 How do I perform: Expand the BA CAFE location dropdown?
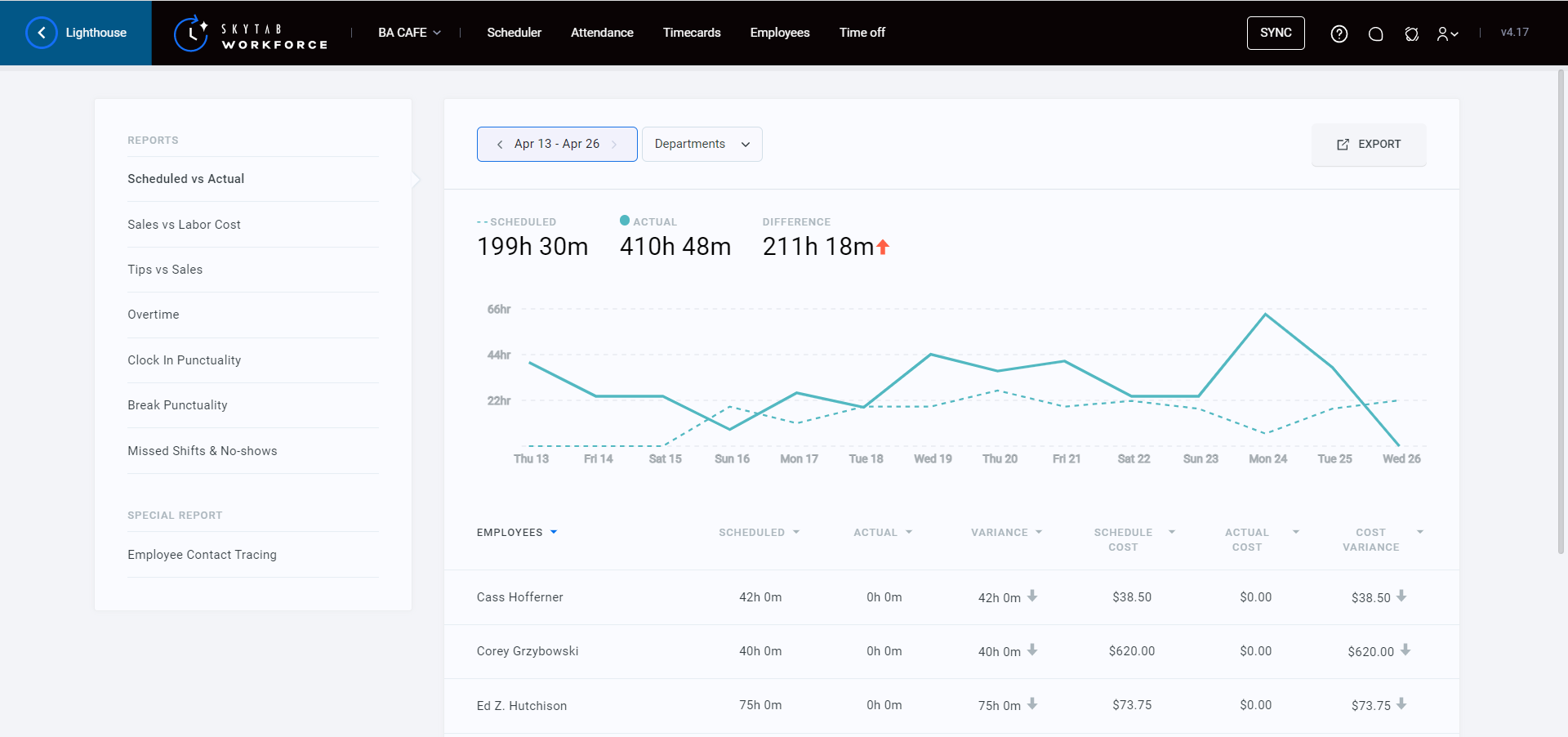coord(409,33)
